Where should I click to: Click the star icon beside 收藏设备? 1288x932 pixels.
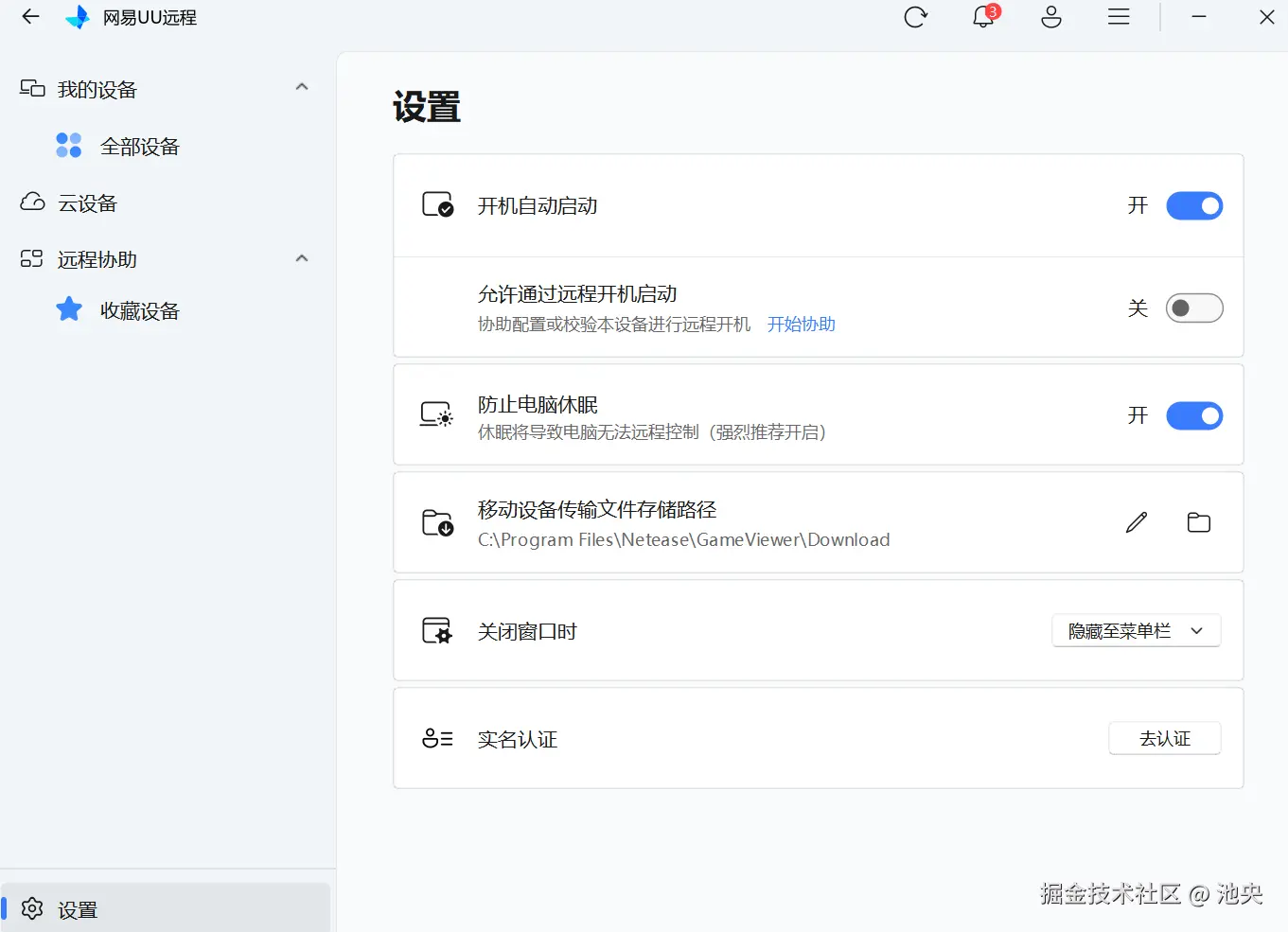pos(67,309)
